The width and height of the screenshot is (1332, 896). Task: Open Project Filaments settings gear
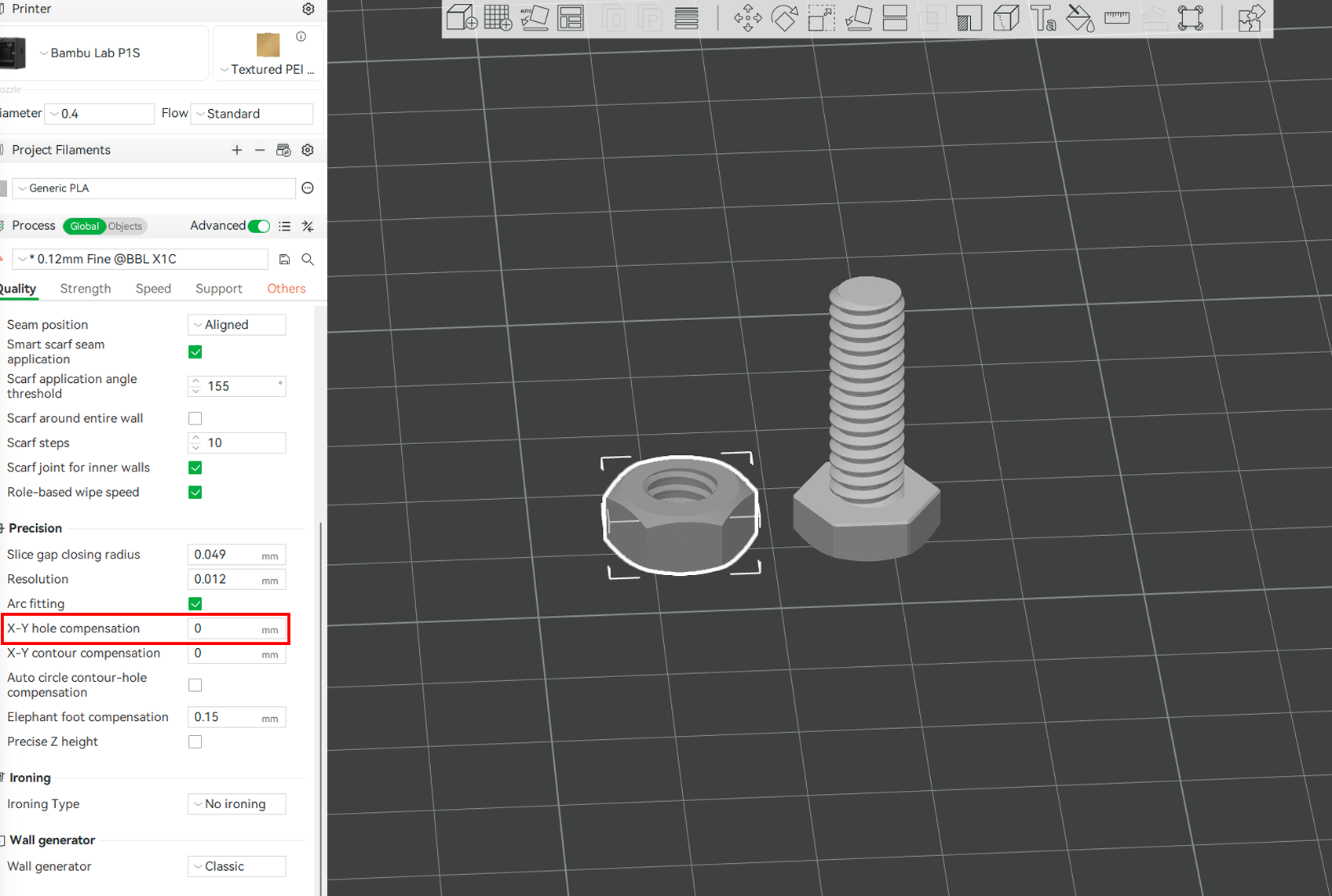(308, 150)
